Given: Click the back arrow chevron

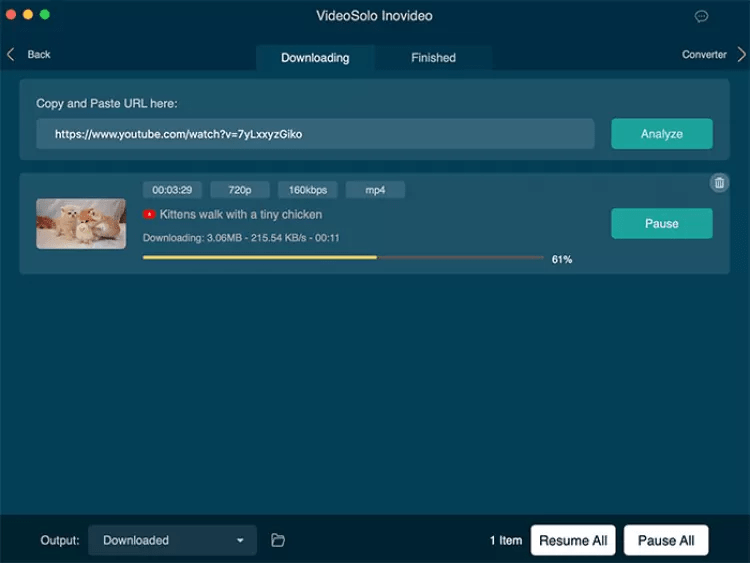Looking at the screenshot, I should pos(11,54).
